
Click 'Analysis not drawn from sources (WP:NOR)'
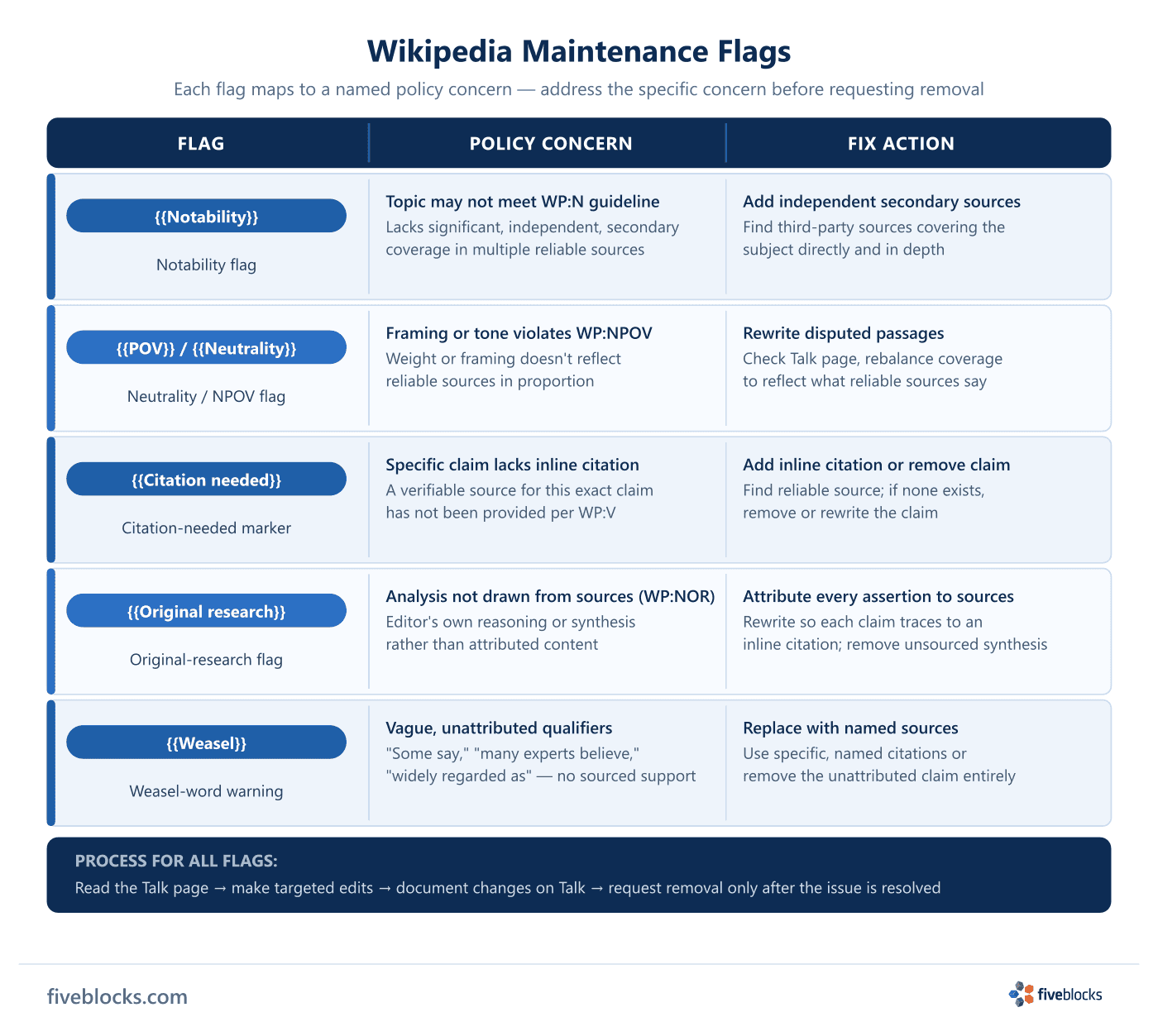click(550, 596)
